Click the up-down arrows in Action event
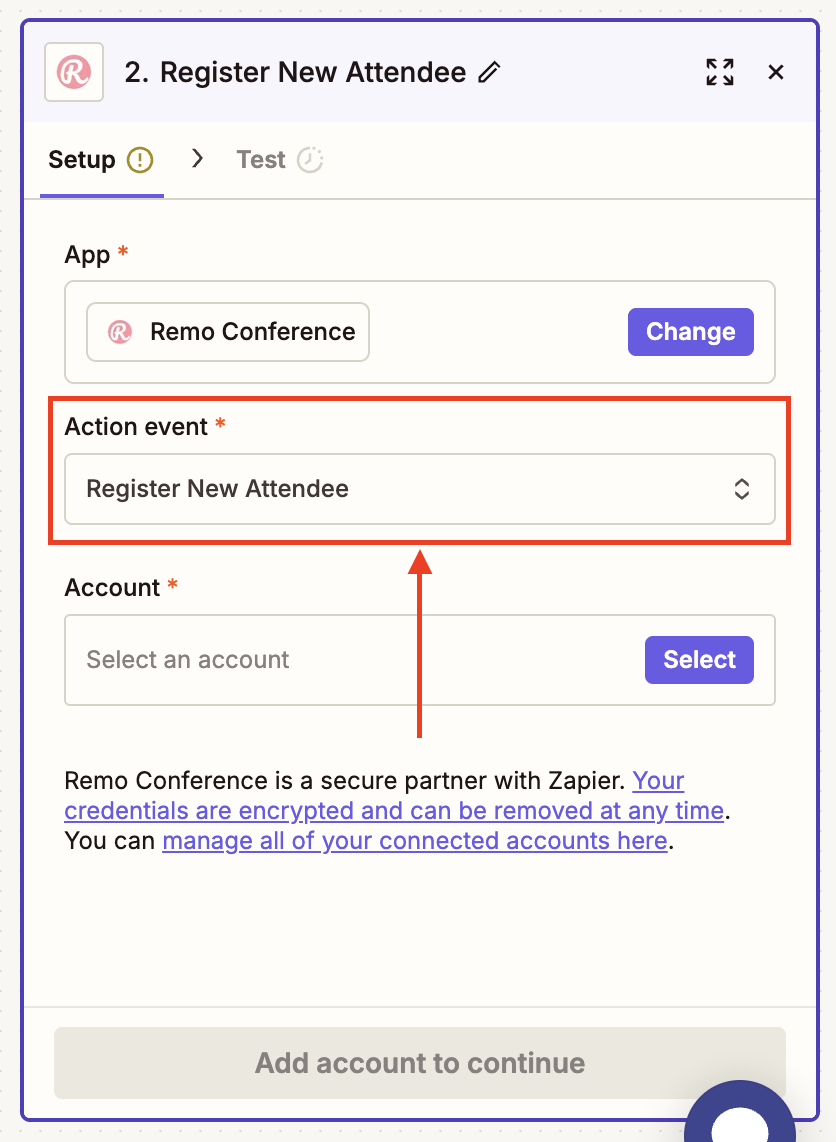The image size is (836, 1142). (742, 489)
